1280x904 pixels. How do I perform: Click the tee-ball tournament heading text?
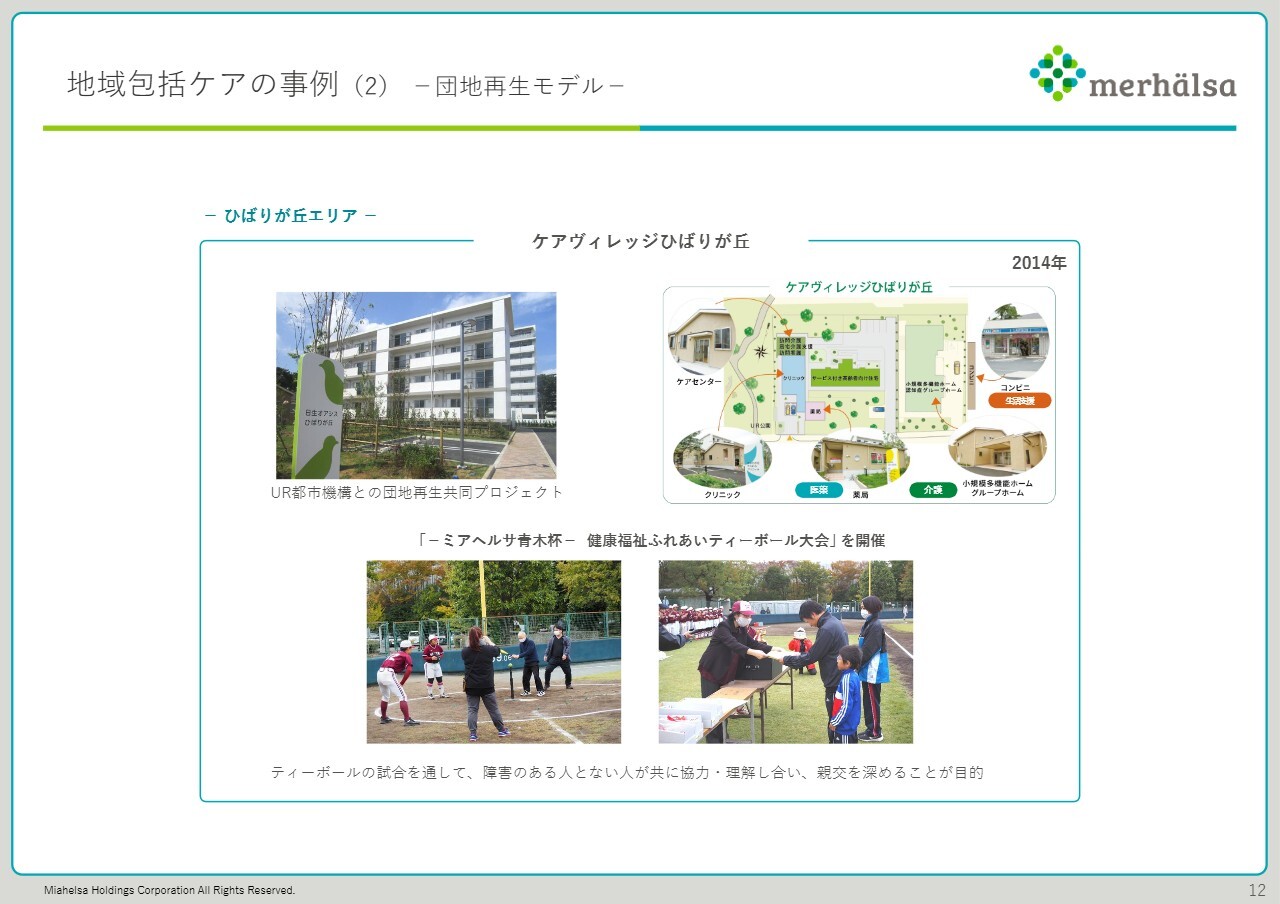(652, 540)
